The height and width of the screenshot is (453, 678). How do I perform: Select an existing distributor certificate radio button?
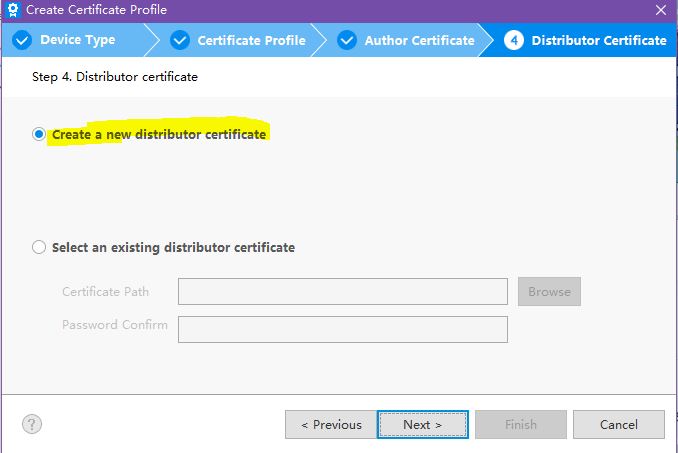[39, 247]
